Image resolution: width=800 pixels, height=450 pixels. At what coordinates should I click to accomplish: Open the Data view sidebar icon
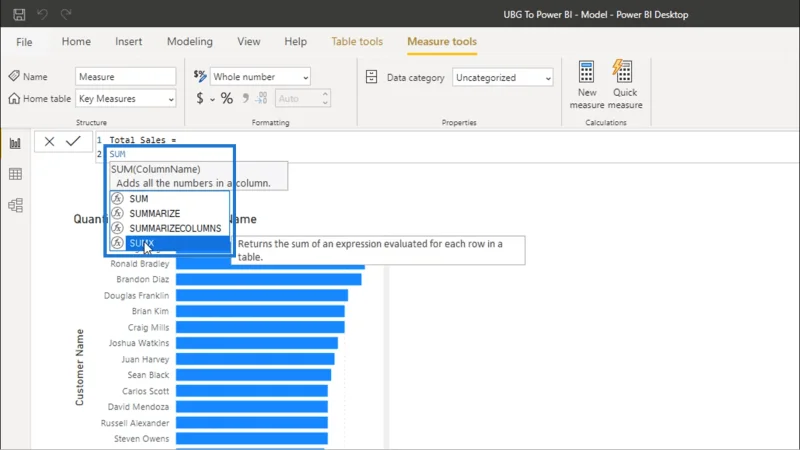15,174
